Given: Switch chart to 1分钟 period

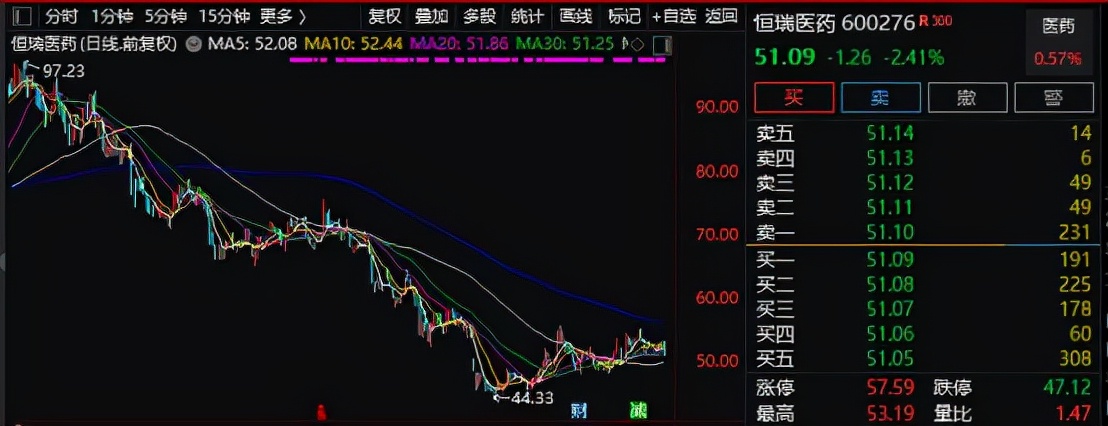Looking at the screenshot, I should tap(112, 16).
